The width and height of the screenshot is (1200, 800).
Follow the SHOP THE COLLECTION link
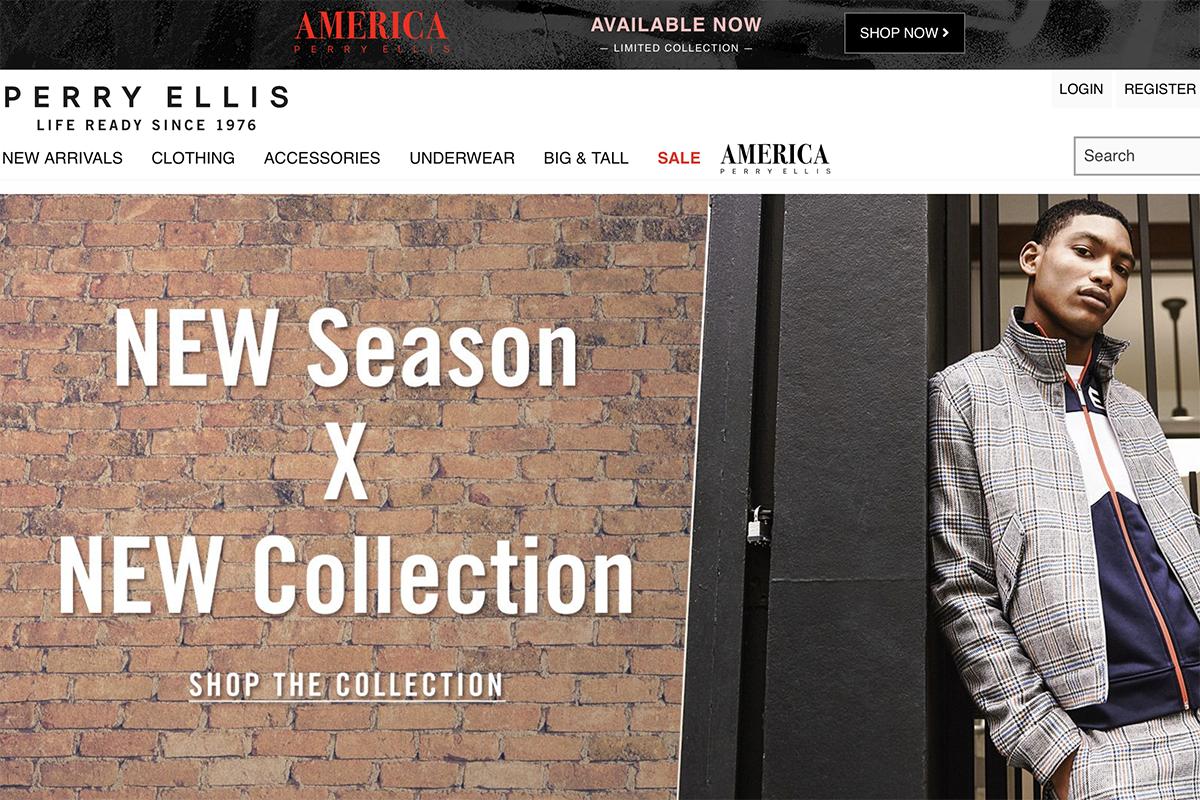(x=346, y=686)
